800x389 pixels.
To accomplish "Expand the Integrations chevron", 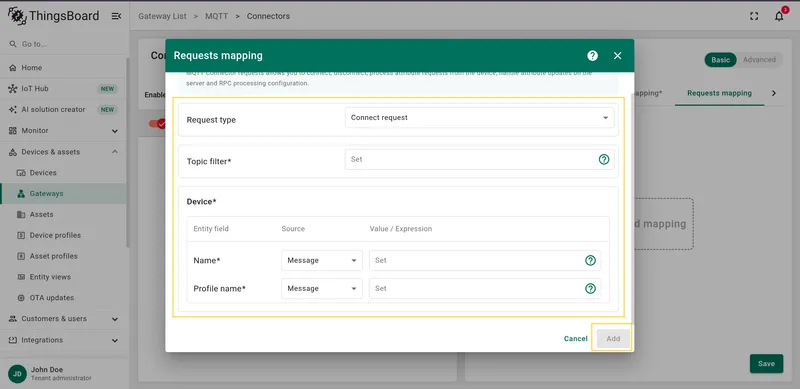I will pos(115,341).
